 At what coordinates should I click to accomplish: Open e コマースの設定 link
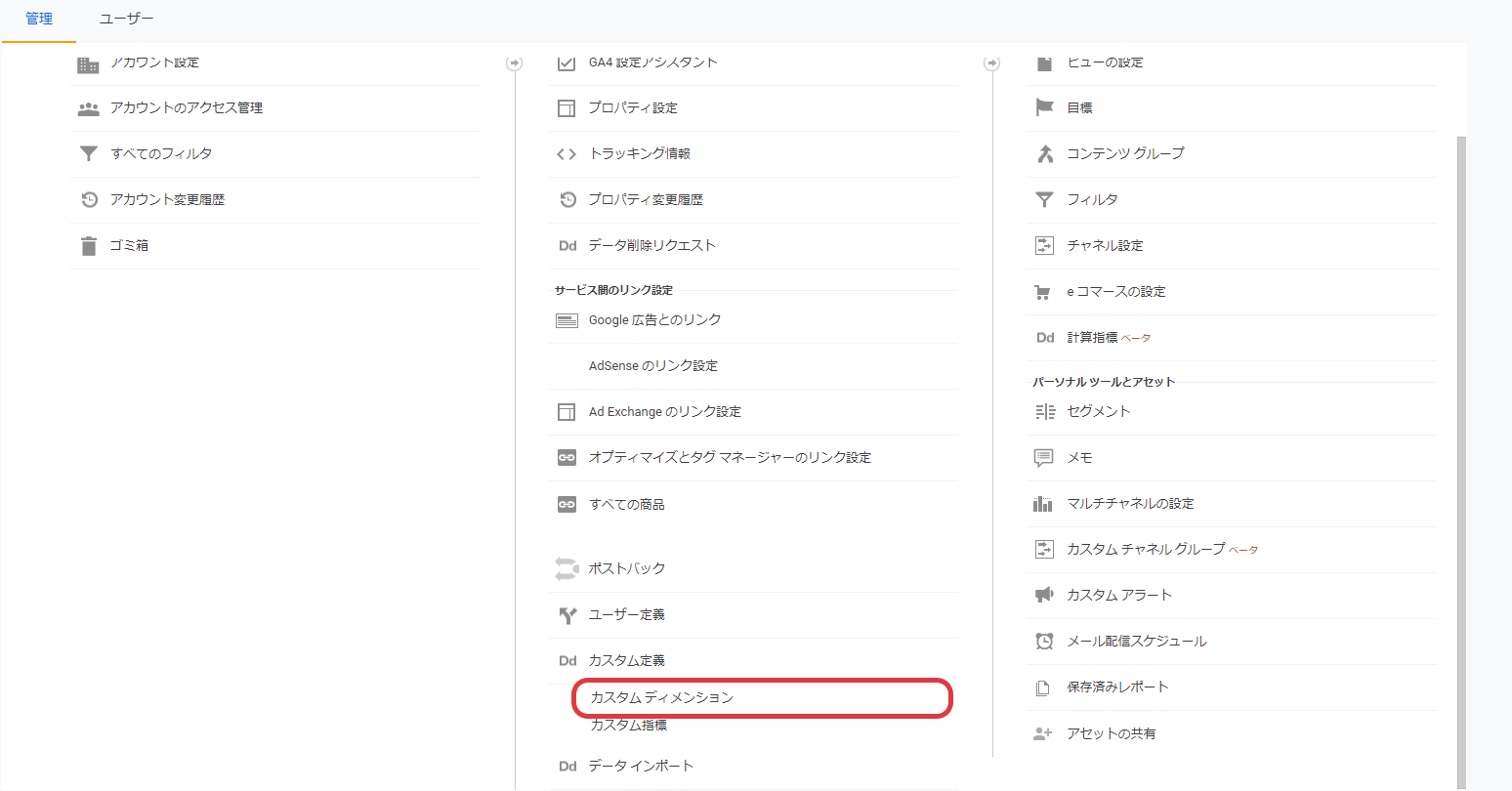(1116, 292)
